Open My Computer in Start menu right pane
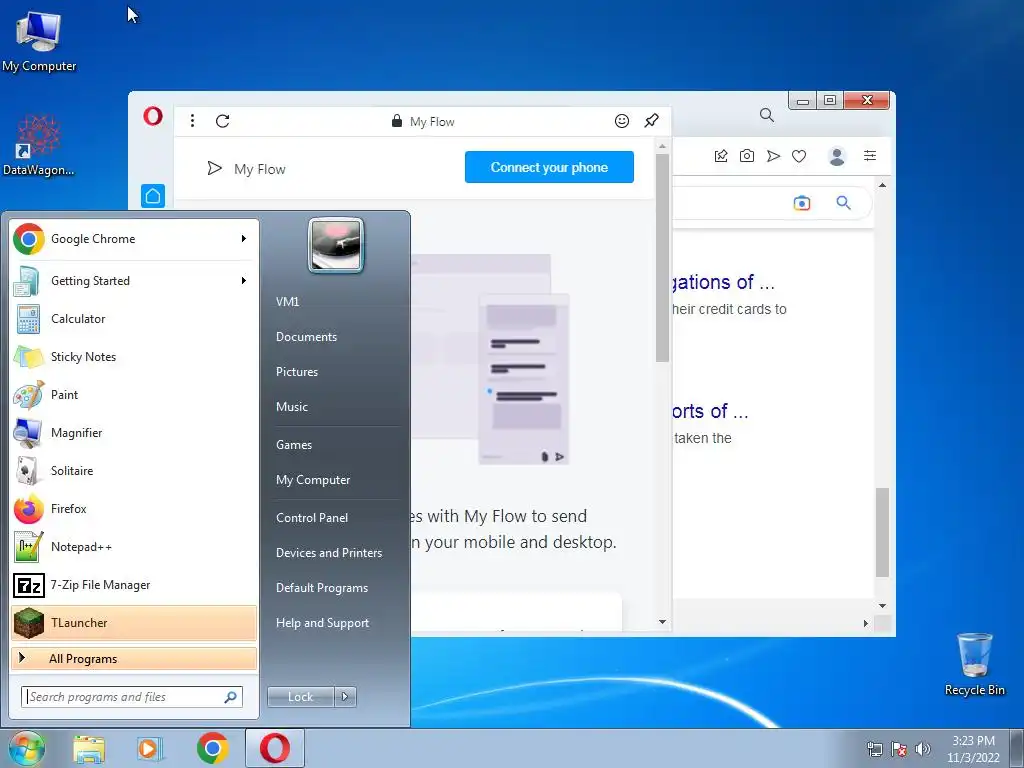 coord(313,480)
